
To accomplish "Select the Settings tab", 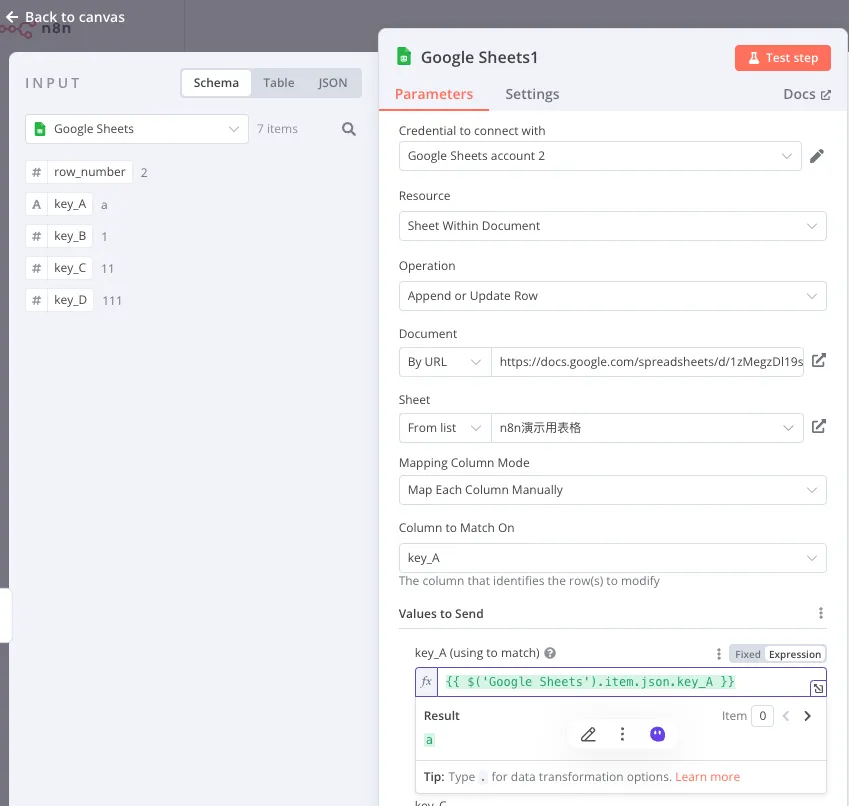I will [532, 94].
